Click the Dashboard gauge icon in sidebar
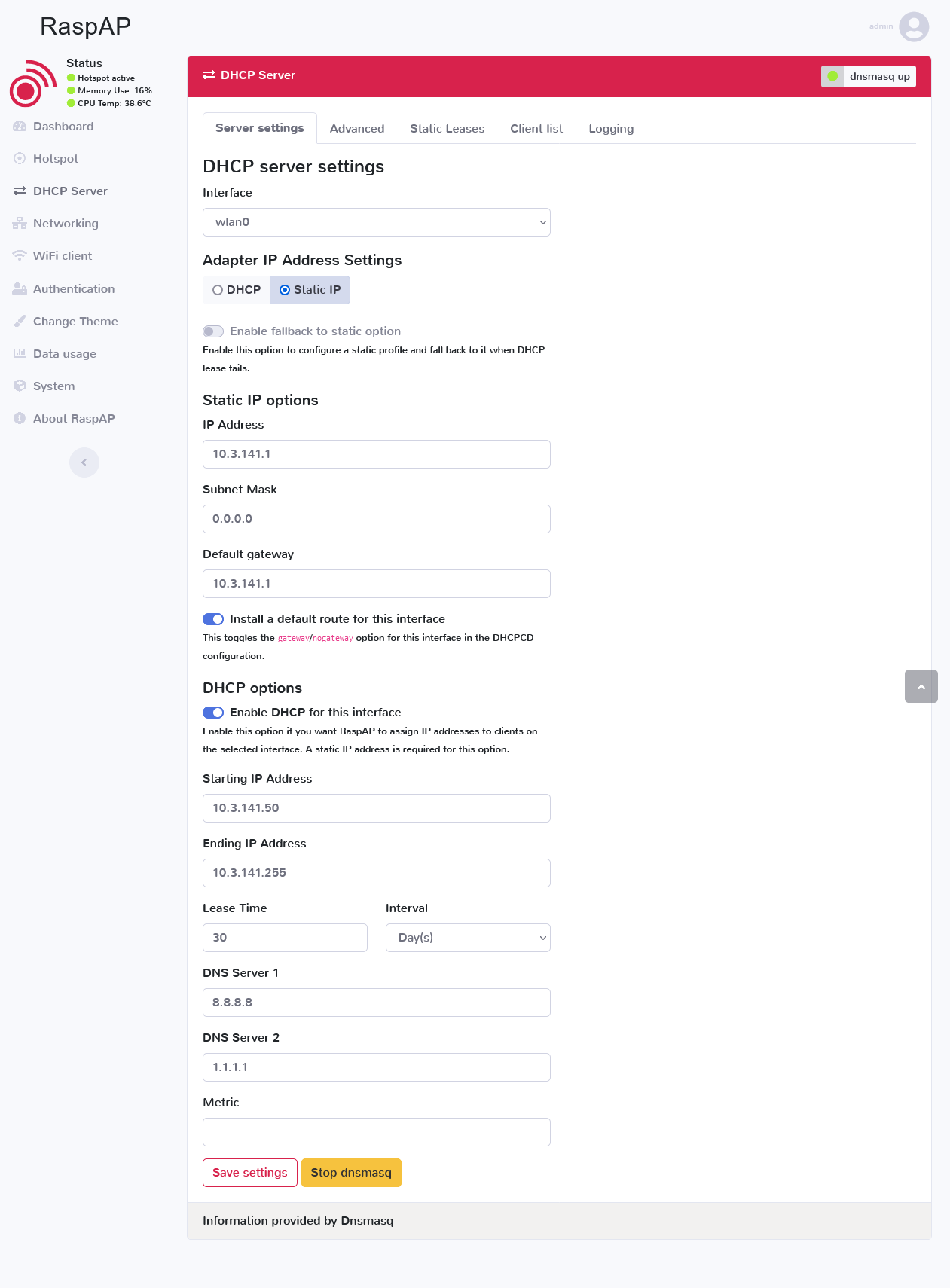 click(20, 127)
